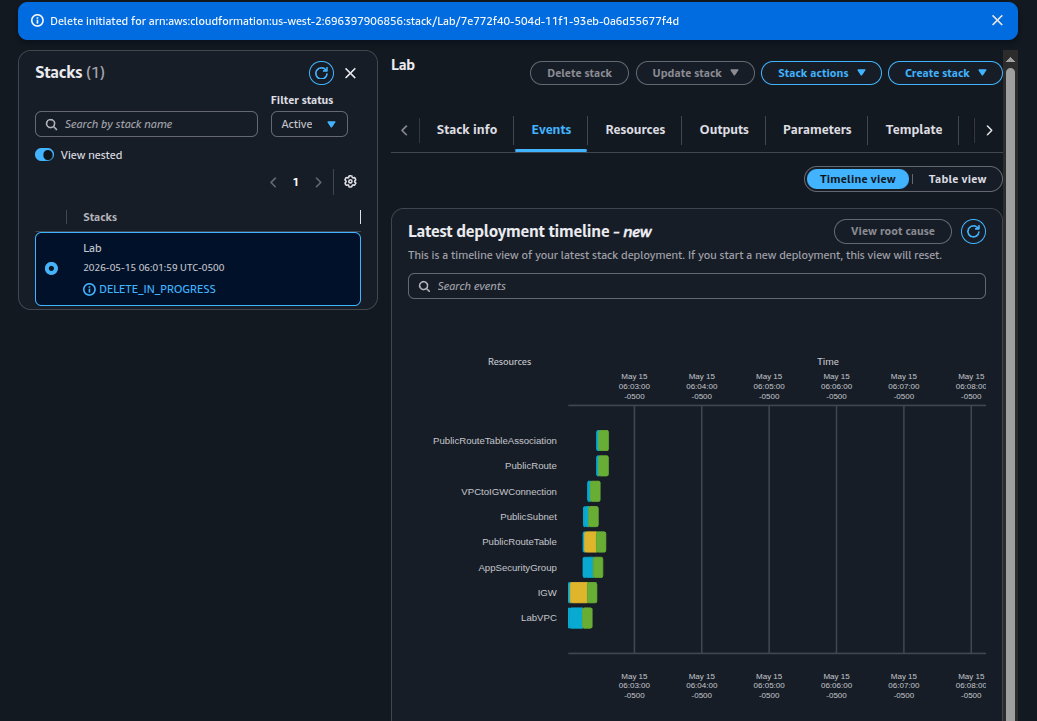The height and width of the screenshot is (721, 1037).
Task: Click the yellow IGW timeline bar
Action: point(577,593)
